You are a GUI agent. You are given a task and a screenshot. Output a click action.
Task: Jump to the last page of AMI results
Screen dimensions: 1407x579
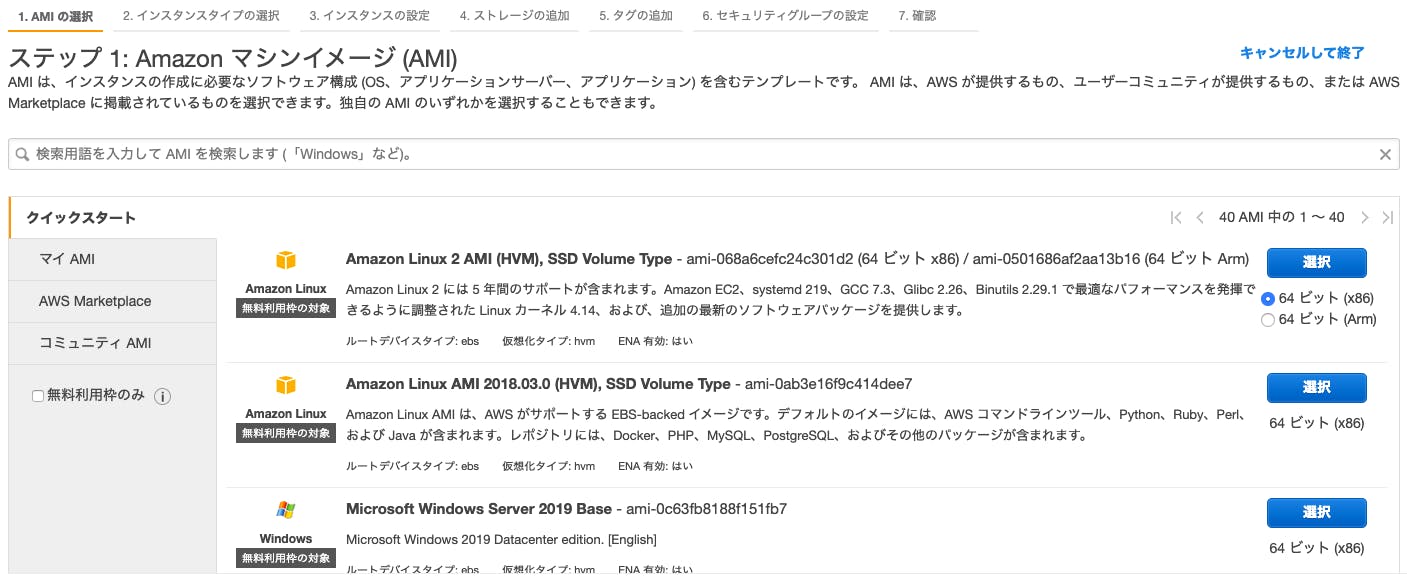coord(1387,217)
